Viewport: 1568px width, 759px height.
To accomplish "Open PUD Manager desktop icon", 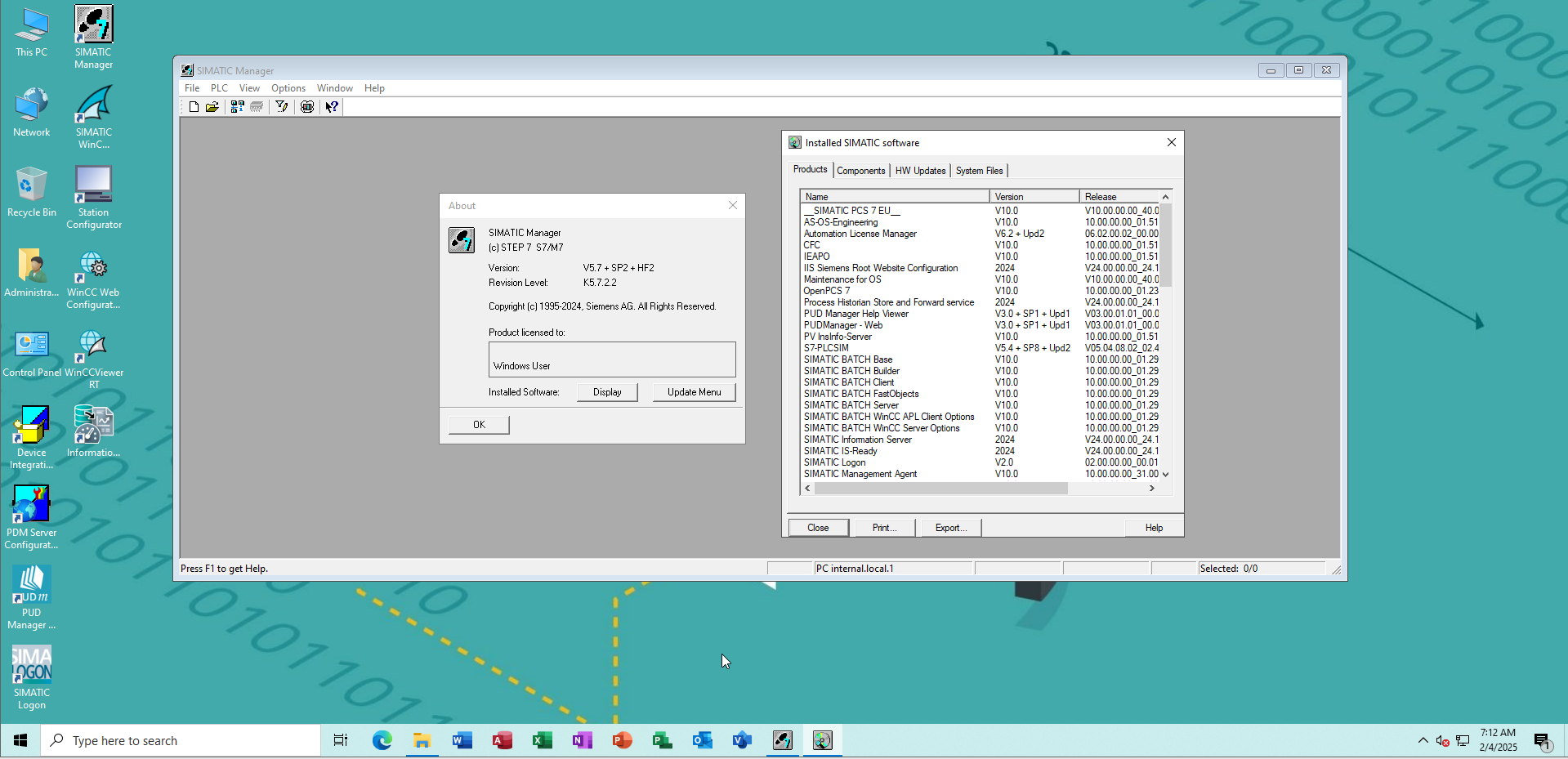I will [x=32, y=597].
